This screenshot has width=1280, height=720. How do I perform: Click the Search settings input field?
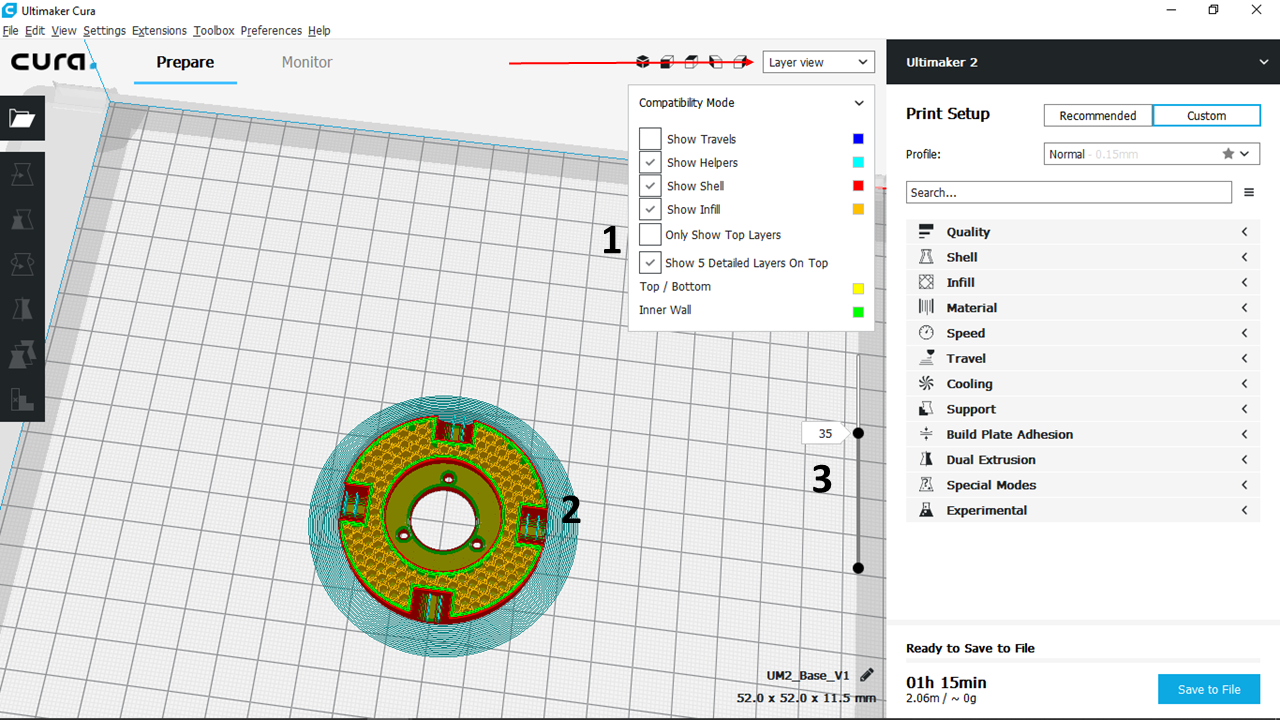pyautogui.click(x=1069, y=192)
